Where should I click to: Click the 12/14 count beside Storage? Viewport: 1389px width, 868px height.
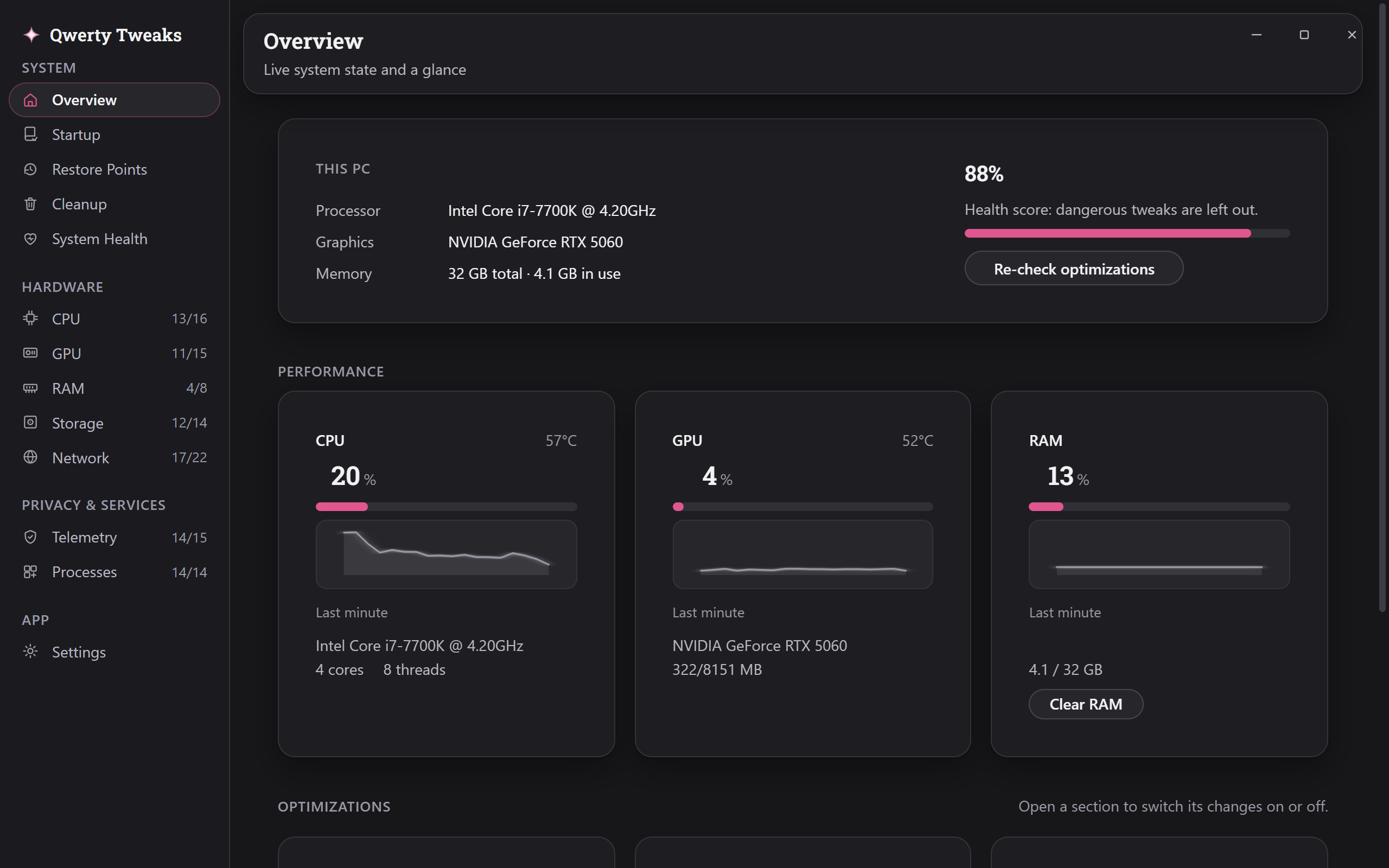(x=189, y=423)
